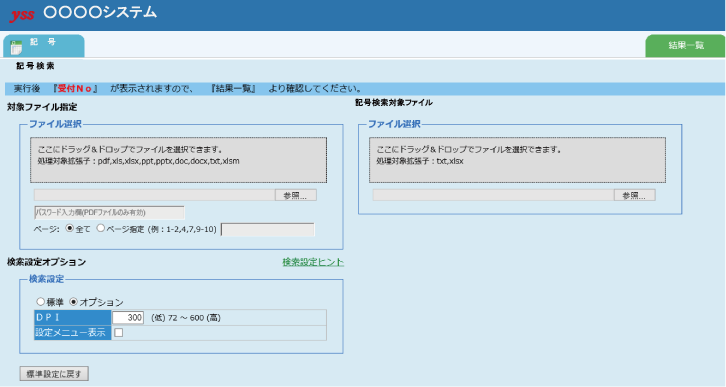Focus the PDF password input field
The height and width of the screenshot is (387, 726).
pos(109,212)
